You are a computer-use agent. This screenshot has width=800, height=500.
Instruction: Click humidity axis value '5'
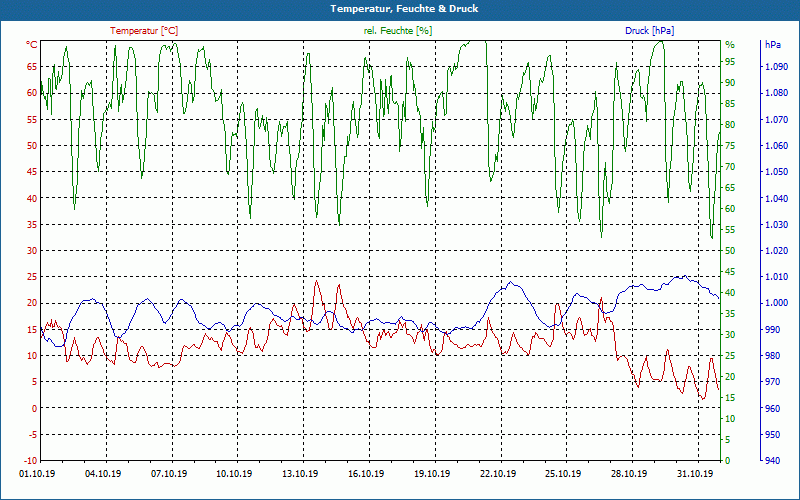coord(728,439)
